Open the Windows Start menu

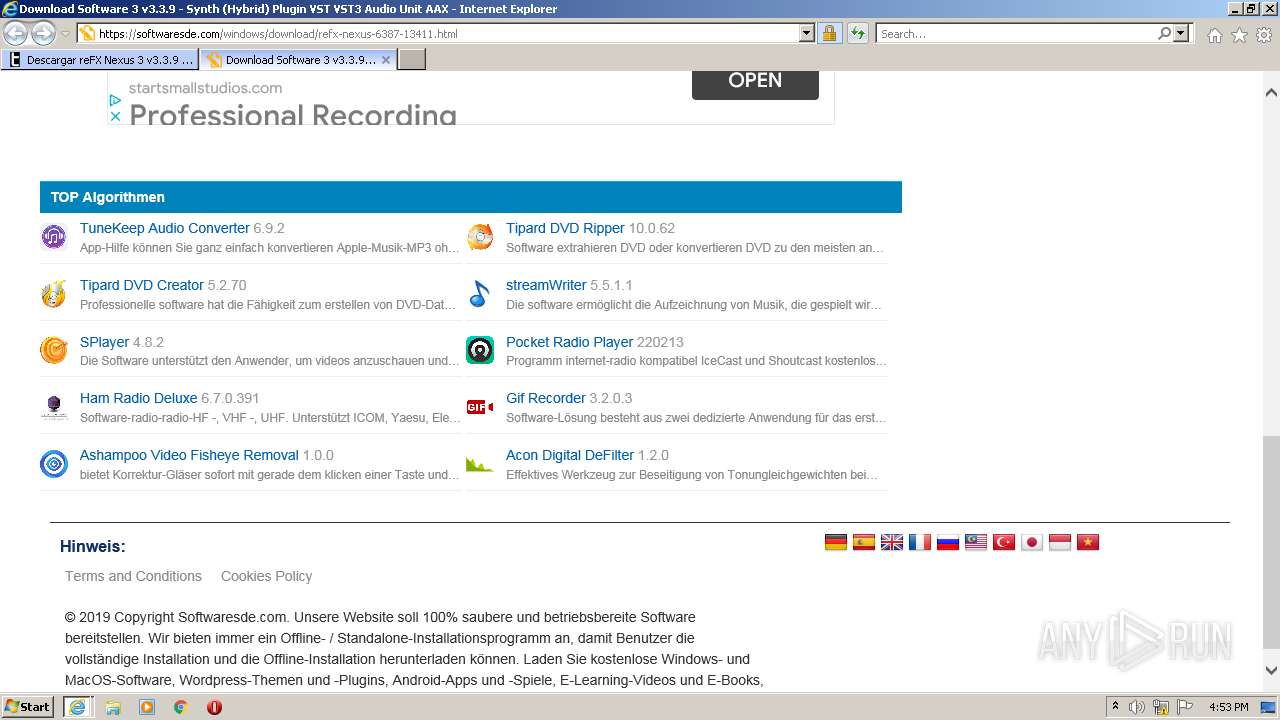[x=28, y=706]
